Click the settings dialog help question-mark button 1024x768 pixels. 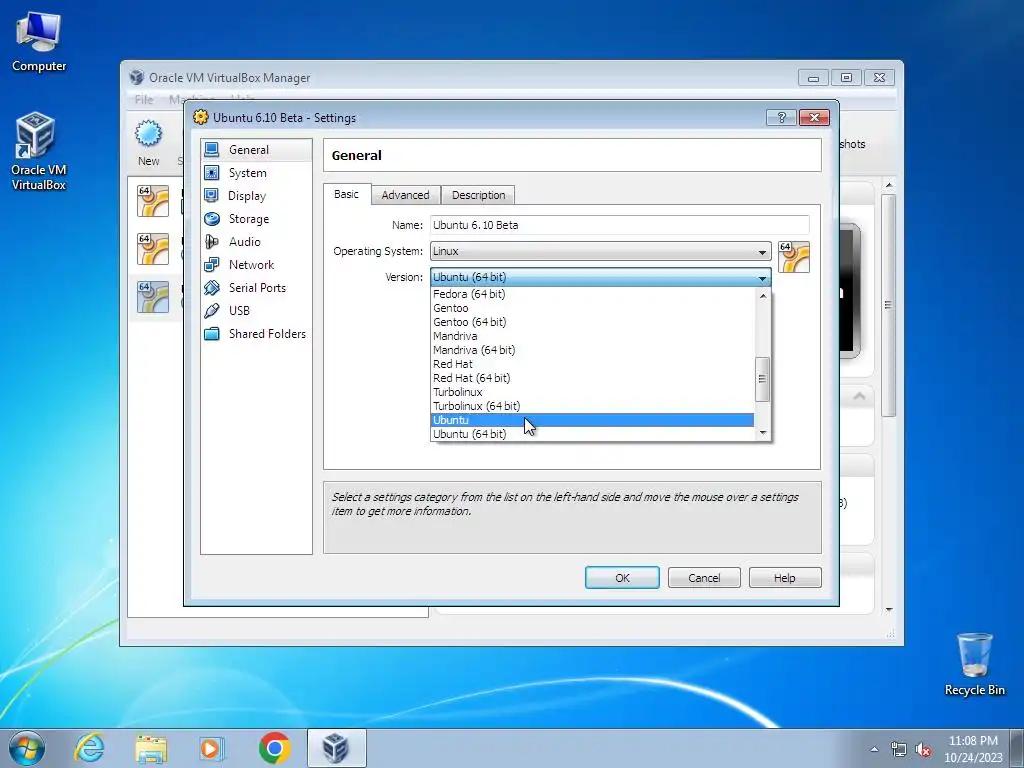click(781, 118)
